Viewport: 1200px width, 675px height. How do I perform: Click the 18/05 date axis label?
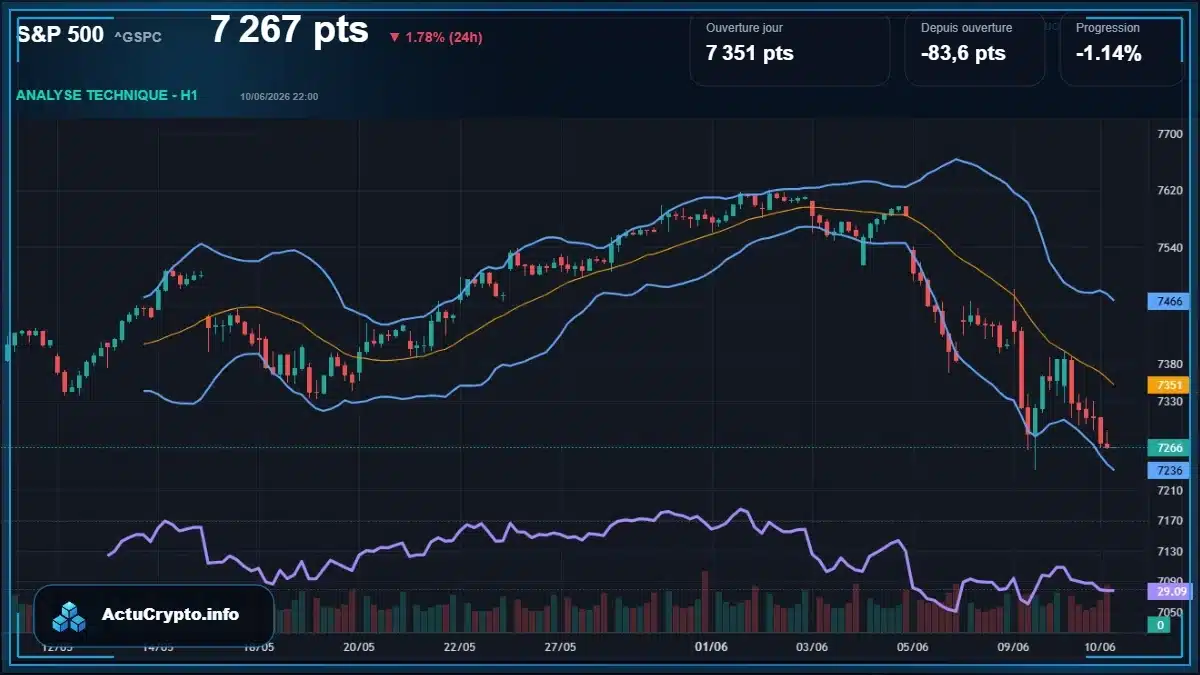point(259,647)
